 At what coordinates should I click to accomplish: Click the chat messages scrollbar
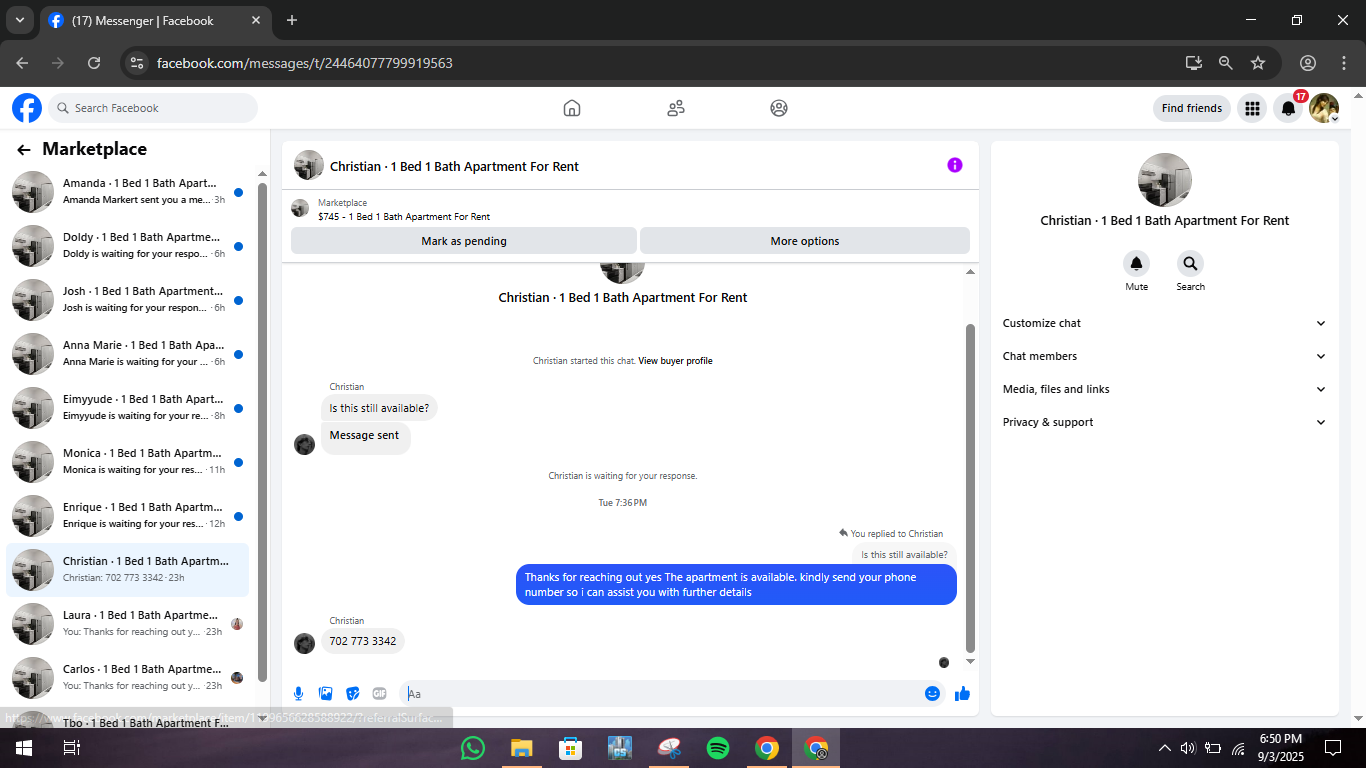point(970,487)
